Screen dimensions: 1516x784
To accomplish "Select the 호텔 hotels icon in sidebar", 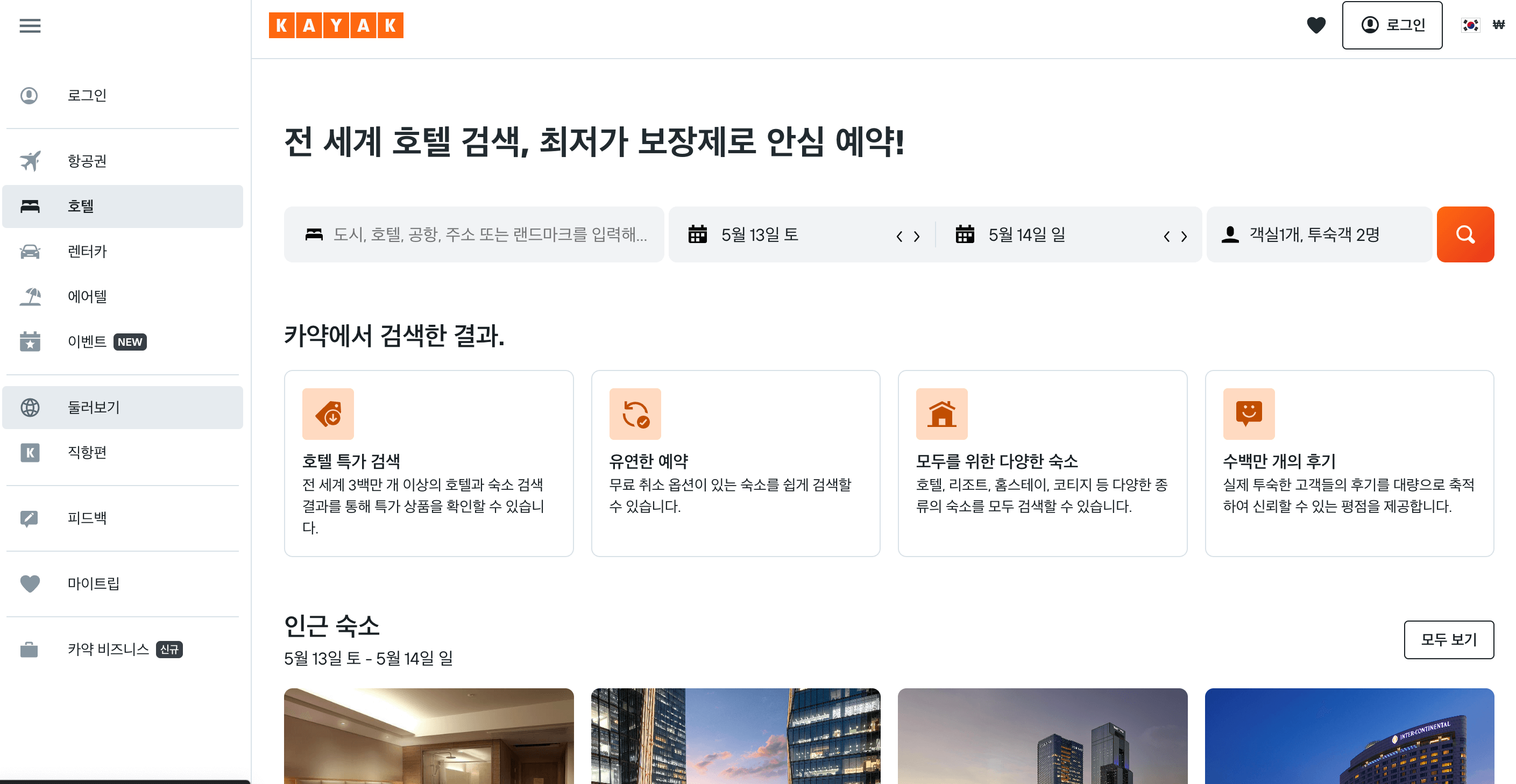I will pos(30,206).
